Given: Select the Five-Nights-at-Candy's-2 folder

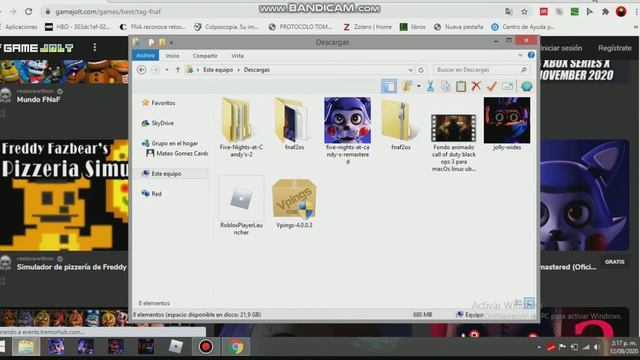Looking at the screenshot, I should (241, 128).
